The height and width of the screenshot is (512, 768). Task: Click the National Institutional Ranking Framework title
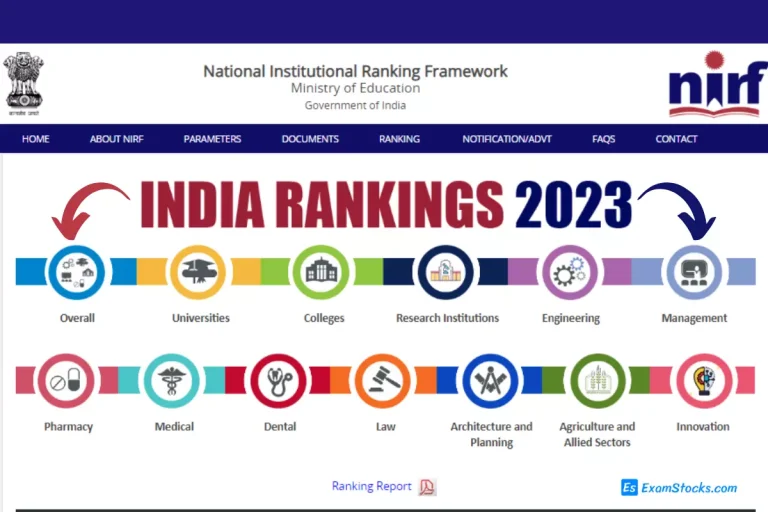355,72
